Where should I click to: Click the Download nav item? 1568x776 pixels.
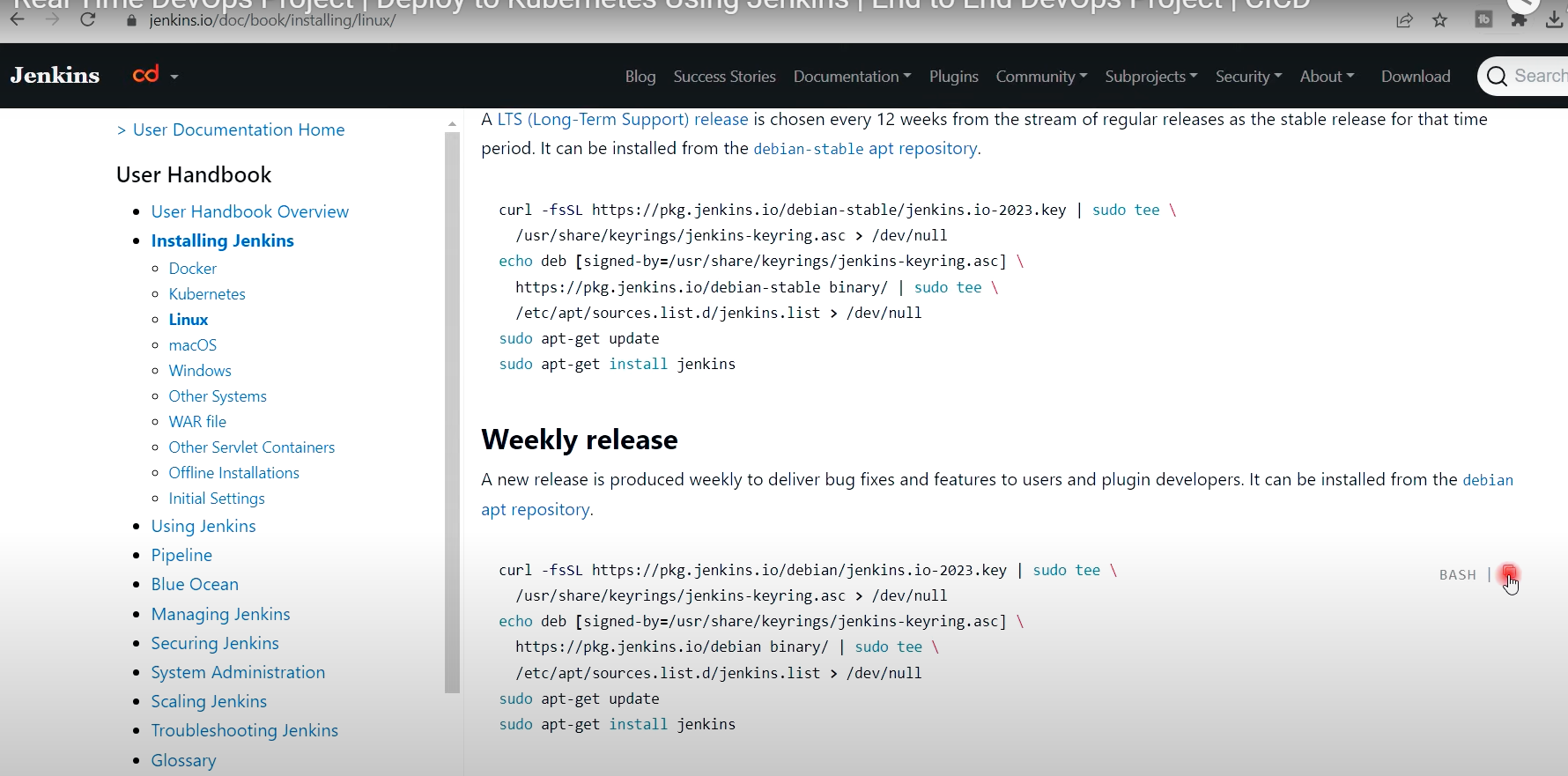(x=1416, y=77)
